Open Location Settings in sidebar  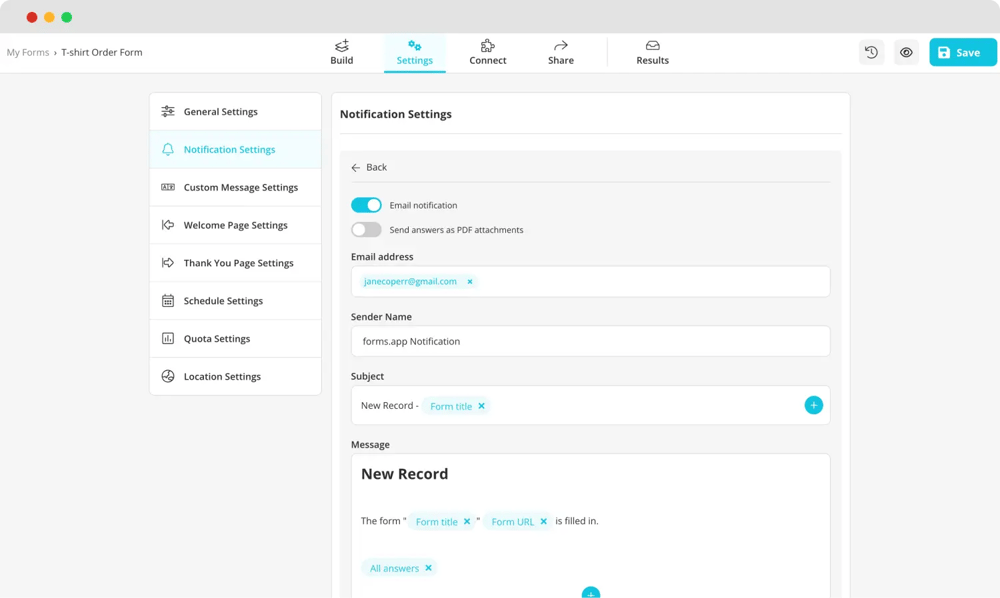click(222, 377)
